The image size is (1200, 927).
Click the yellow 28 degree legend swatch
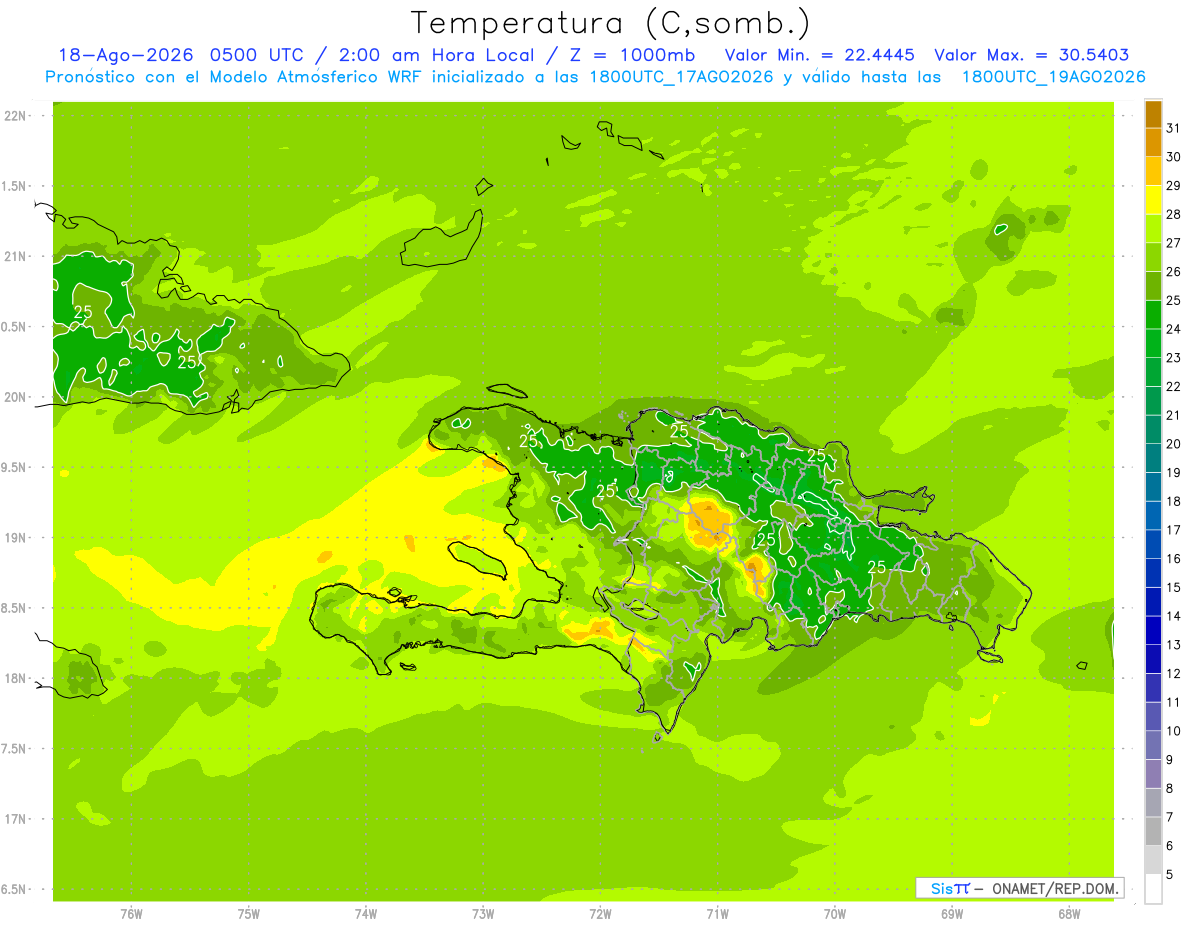click(x=1153, y=200)
